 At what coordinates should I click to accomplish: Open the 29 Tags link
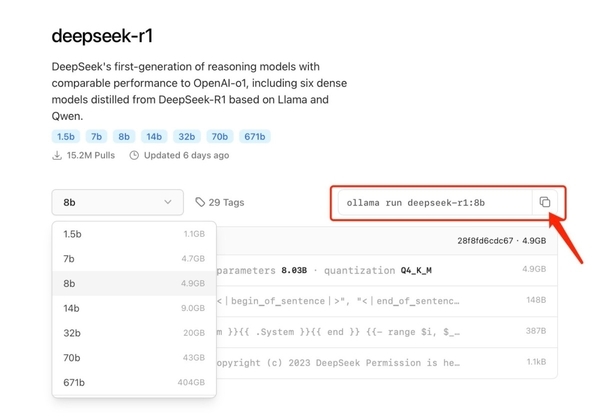226,202
